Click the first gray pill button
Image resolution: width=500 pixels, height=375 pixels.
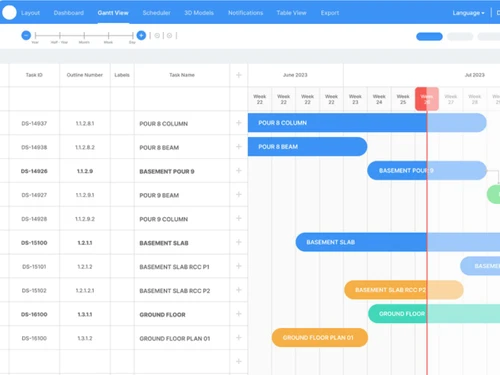(460, 36)
